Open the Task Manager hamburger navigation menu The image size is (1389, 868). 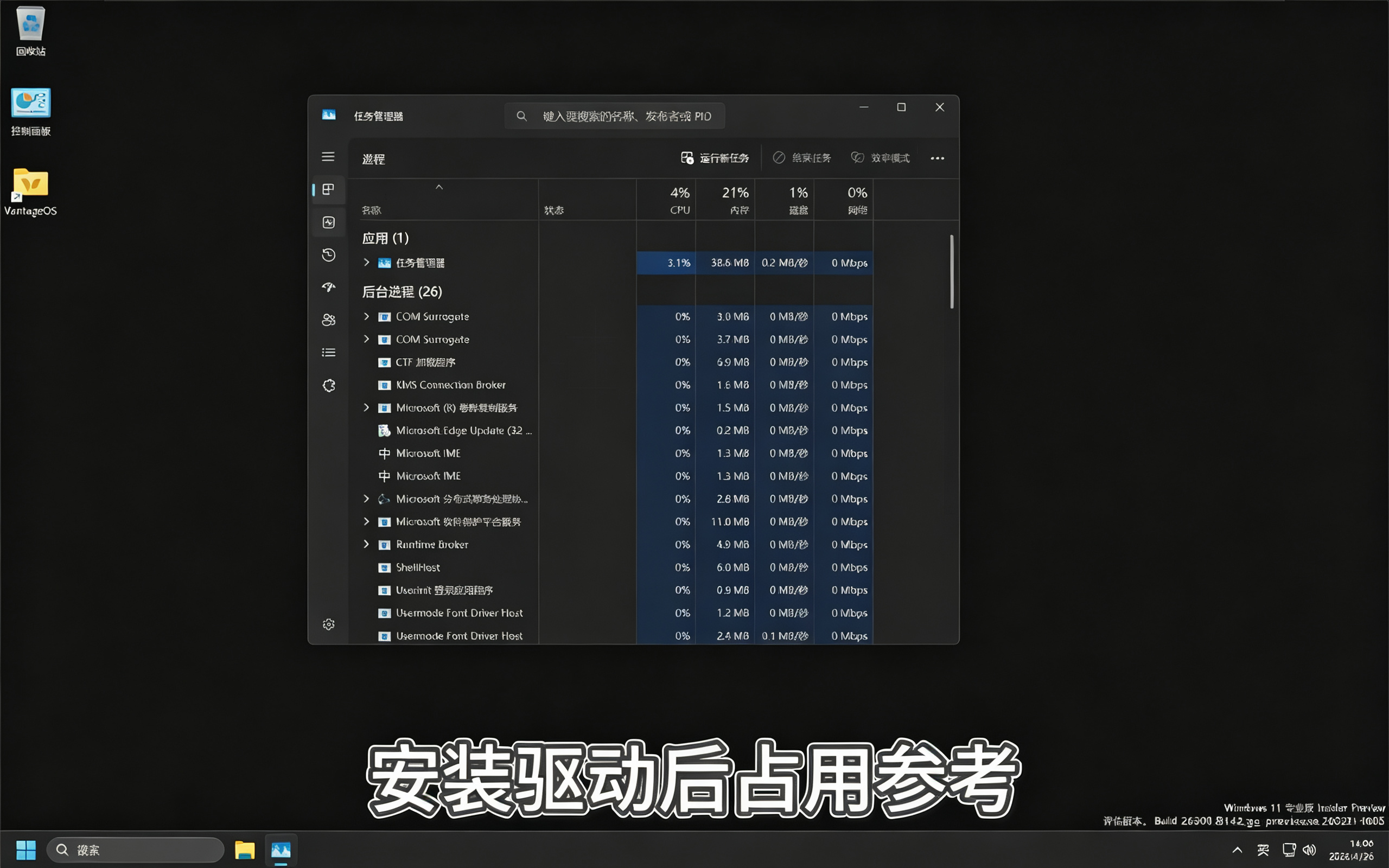click(x=328, y=157)
